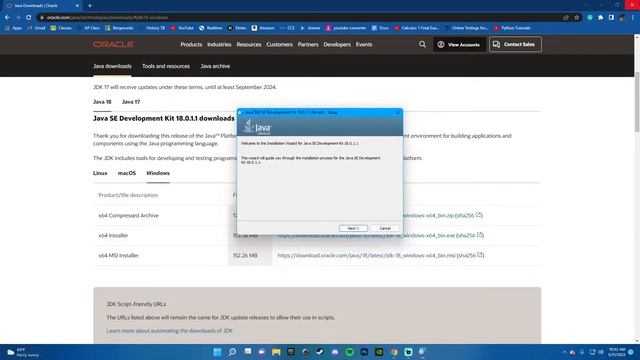
Task: Open the NVIDIA app from the taskbar
Action: click(x=379, y=352)
